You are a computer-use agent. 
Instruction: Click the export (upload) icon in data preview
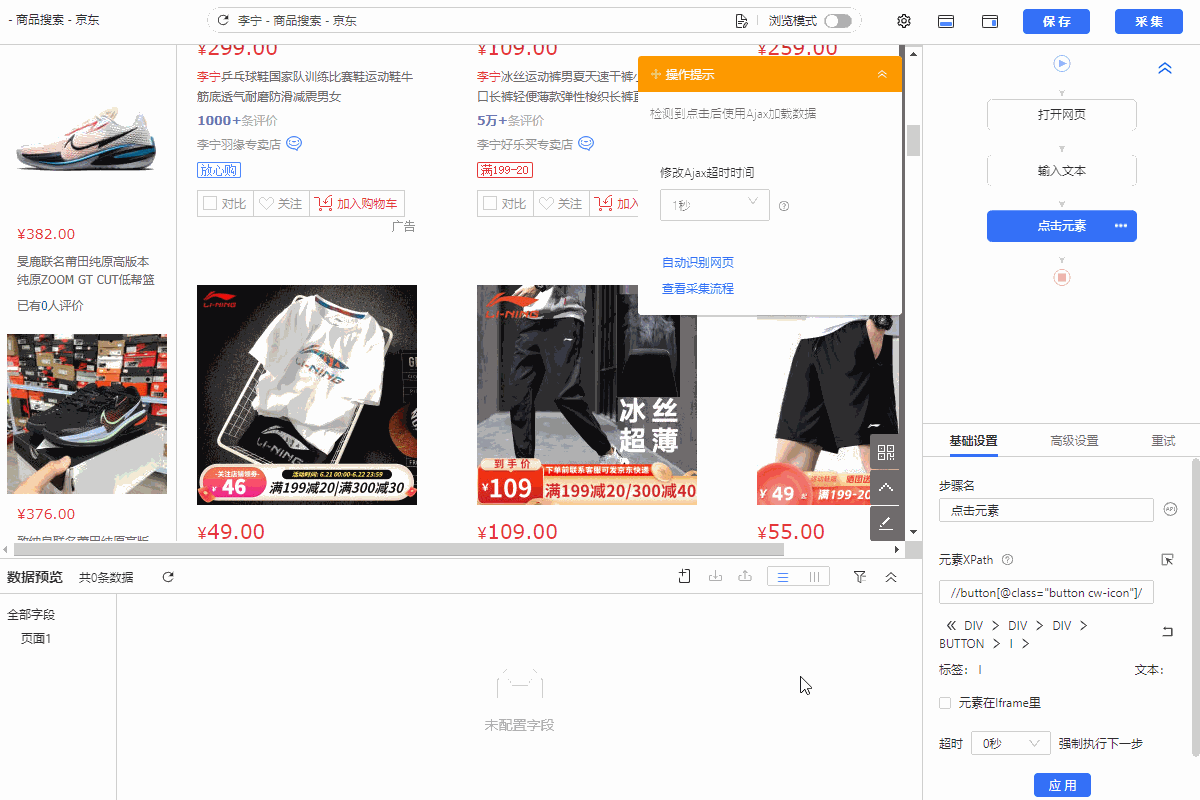click(744, 576)
